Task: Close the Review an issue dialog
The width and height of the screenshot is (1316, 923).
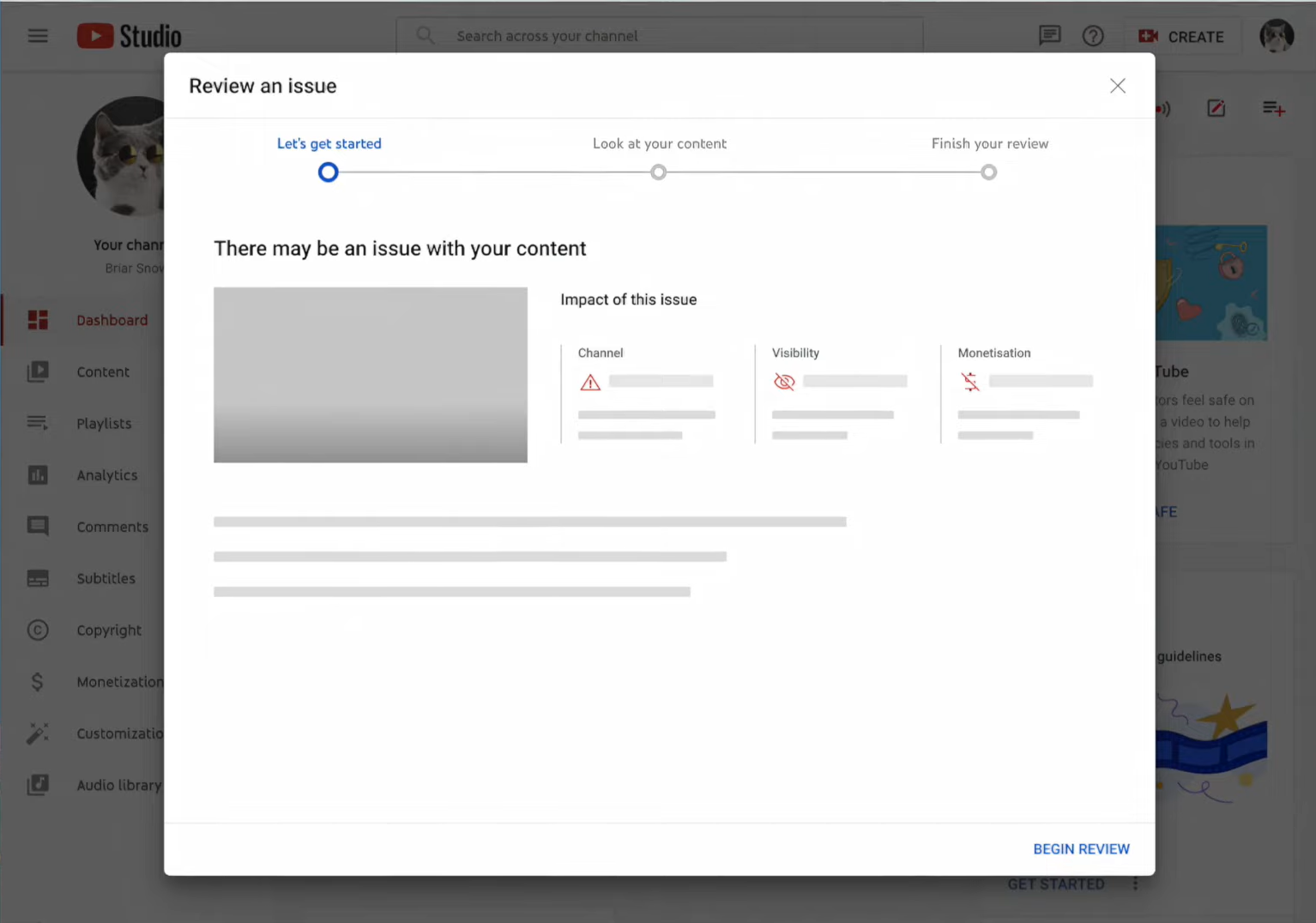Action: pos(1117,86)
